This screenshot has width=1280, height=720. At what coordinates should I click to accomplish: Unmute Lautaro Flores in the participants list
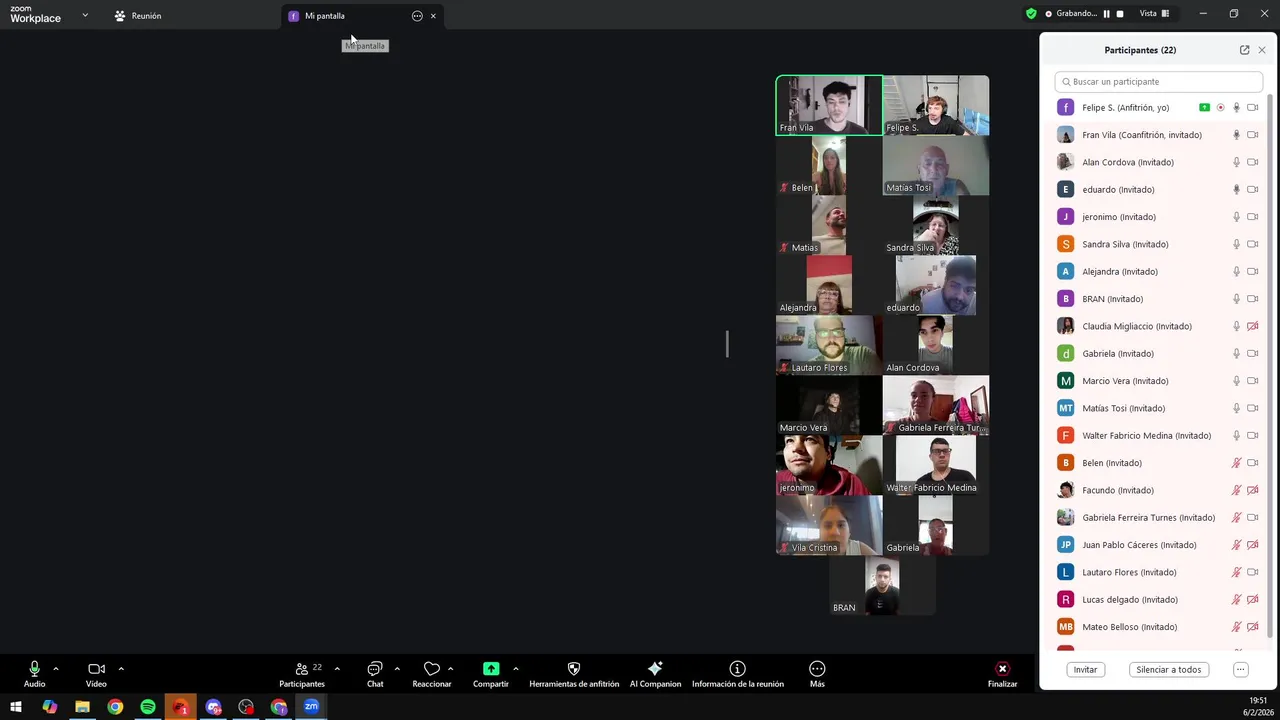click(x=1236, y=572)
